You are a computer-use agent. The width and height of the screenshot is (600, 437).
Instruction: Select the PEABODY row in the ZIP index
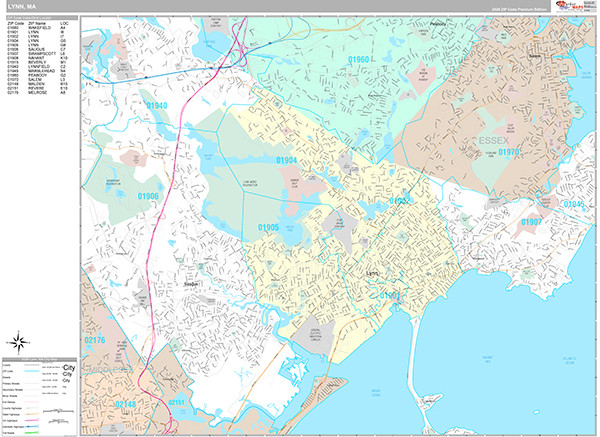pos(37,75)
